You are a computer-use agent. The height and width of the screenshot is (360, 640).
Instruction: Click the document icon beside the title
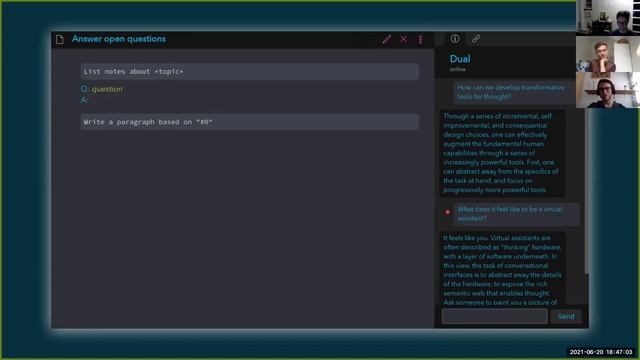(x=60, y=39)
